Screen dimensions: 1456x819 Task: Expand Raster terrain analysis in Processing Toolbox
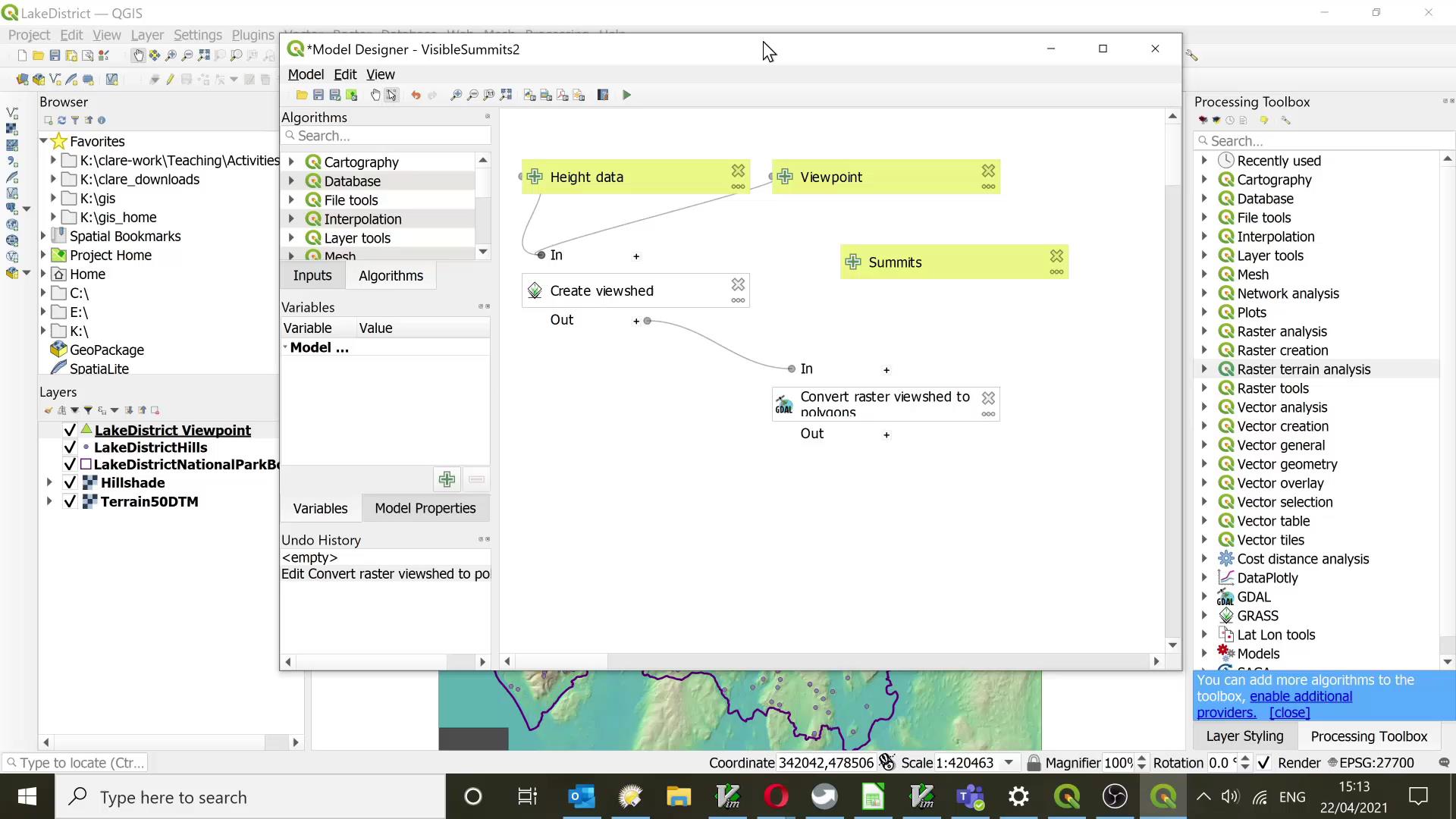point(1204,369)
